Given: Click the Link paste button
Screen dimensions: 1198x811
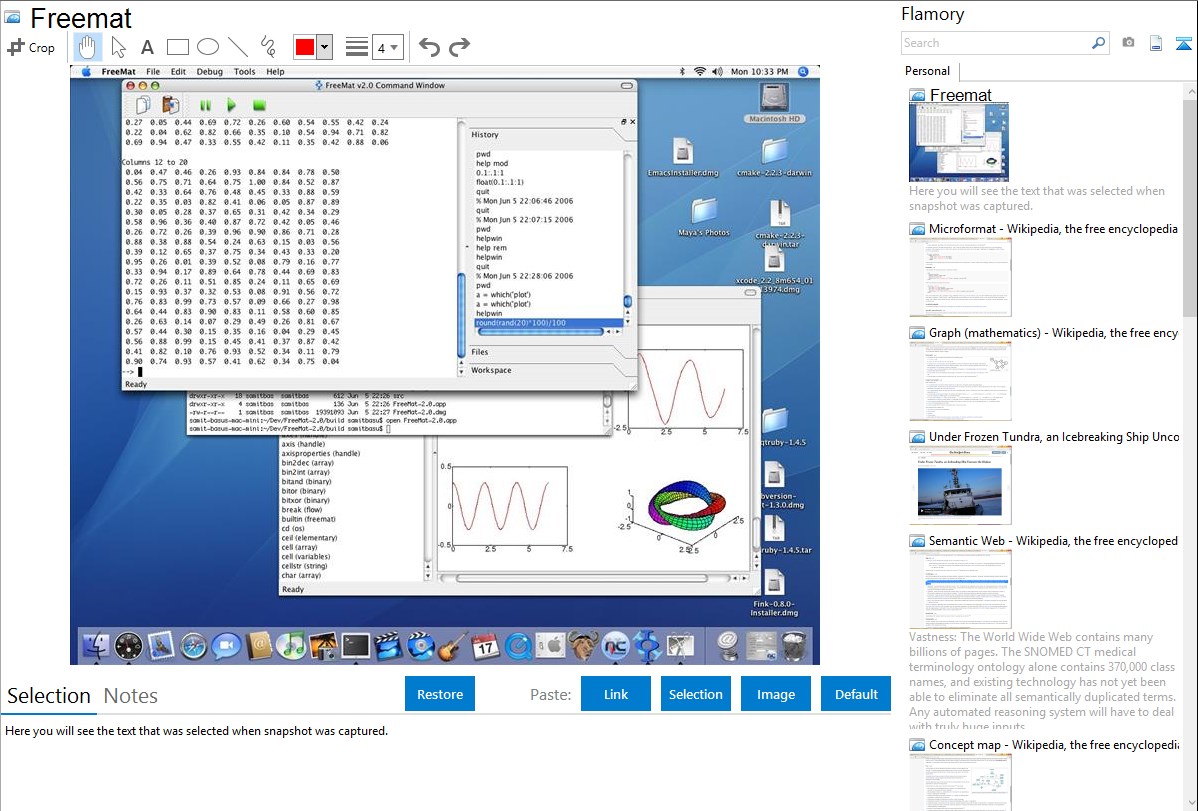Looking at the screenshot, I should 616,694.
